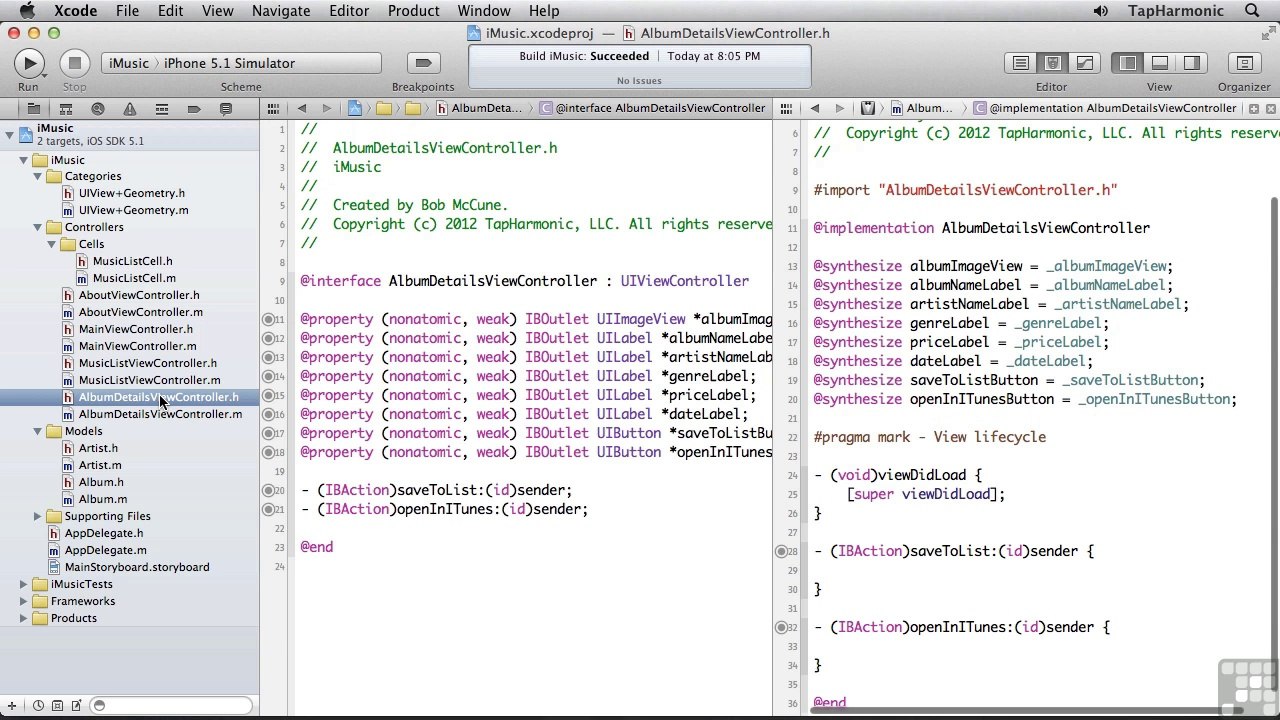The height and width of the screenshot is (720, 1280).
Task: Open the Xcode menu
Action: point(75,11)
